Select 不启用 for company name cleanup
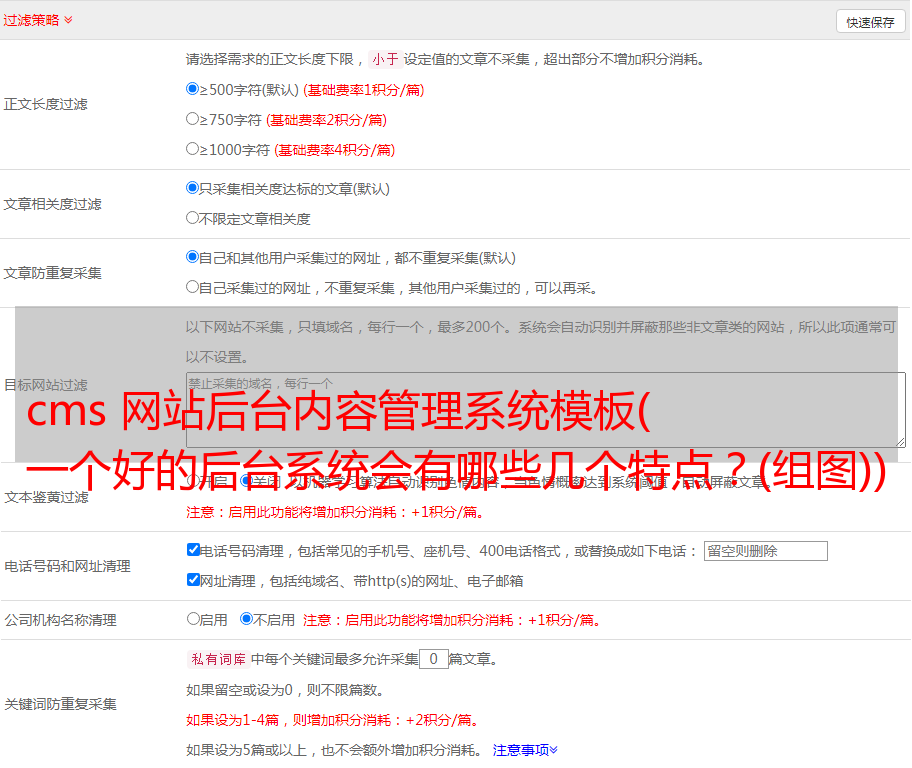912x768 pixels. (246, 619)
